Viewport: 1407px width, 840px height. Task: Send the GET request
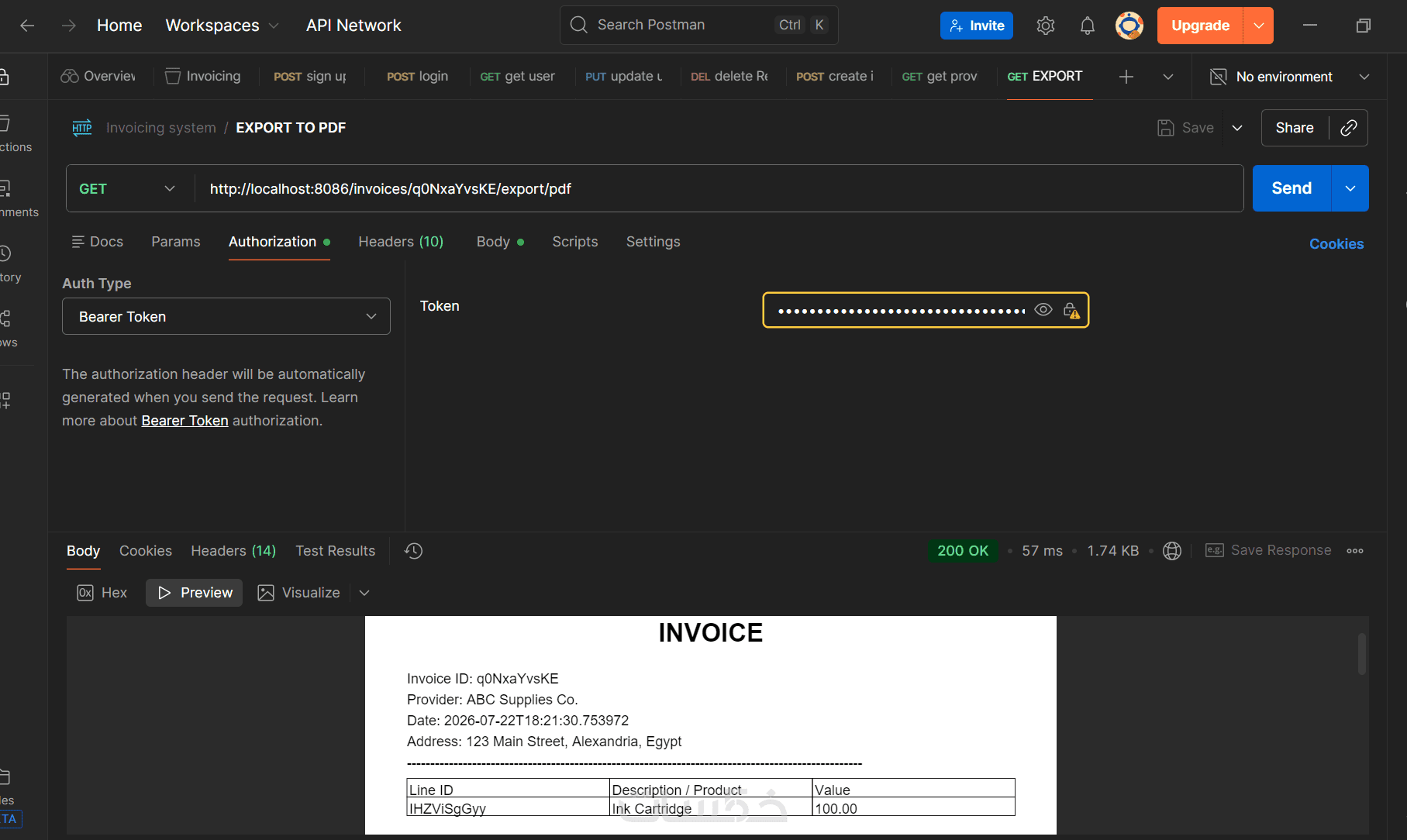(1291, 188)
